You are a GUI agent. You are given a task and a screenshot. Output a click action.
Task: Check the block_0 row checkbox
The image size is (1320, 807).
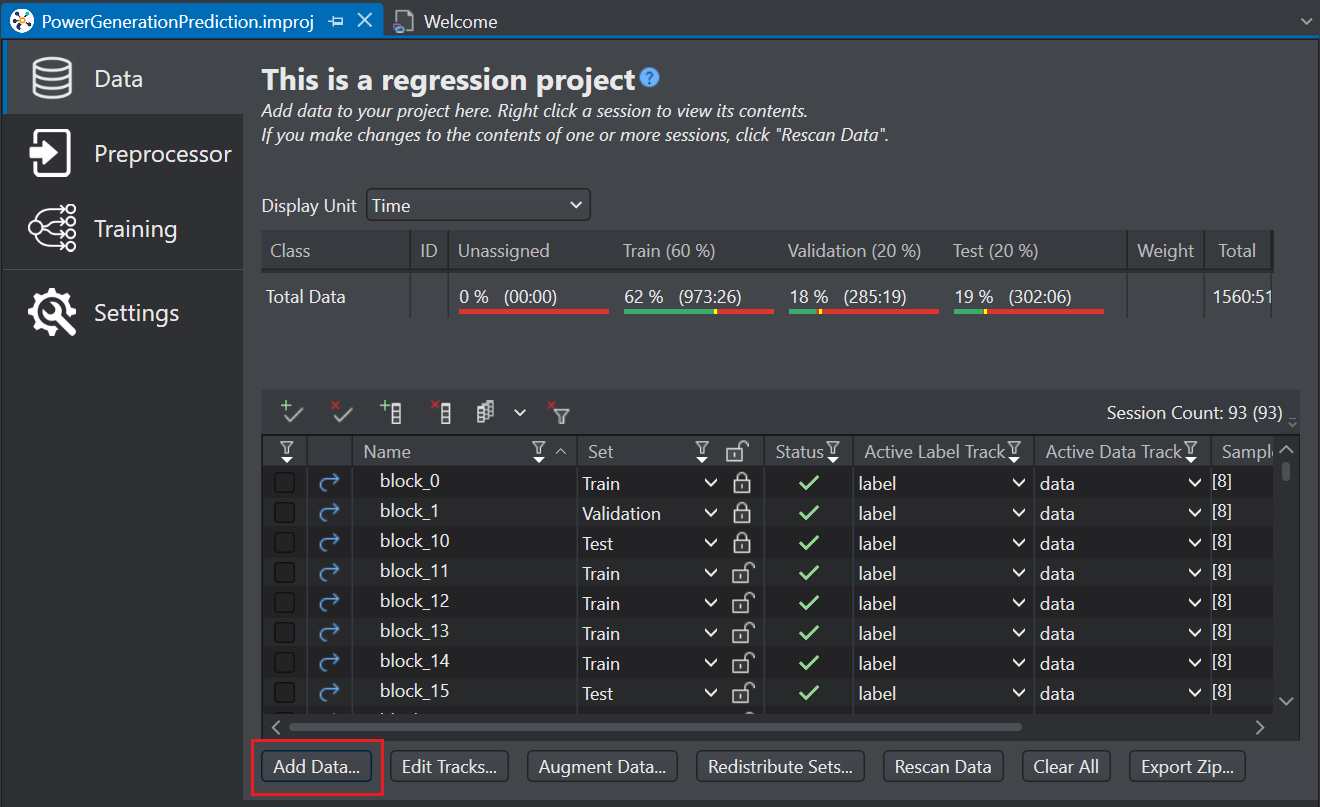point(285,482)
